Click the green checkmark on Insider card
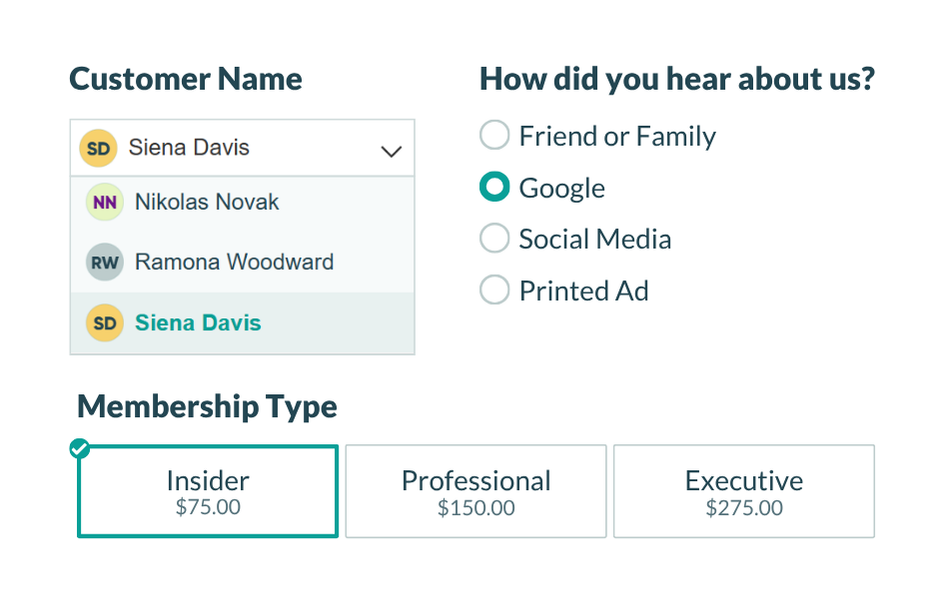This screenshot has width=945, height=590. [79, 447]
